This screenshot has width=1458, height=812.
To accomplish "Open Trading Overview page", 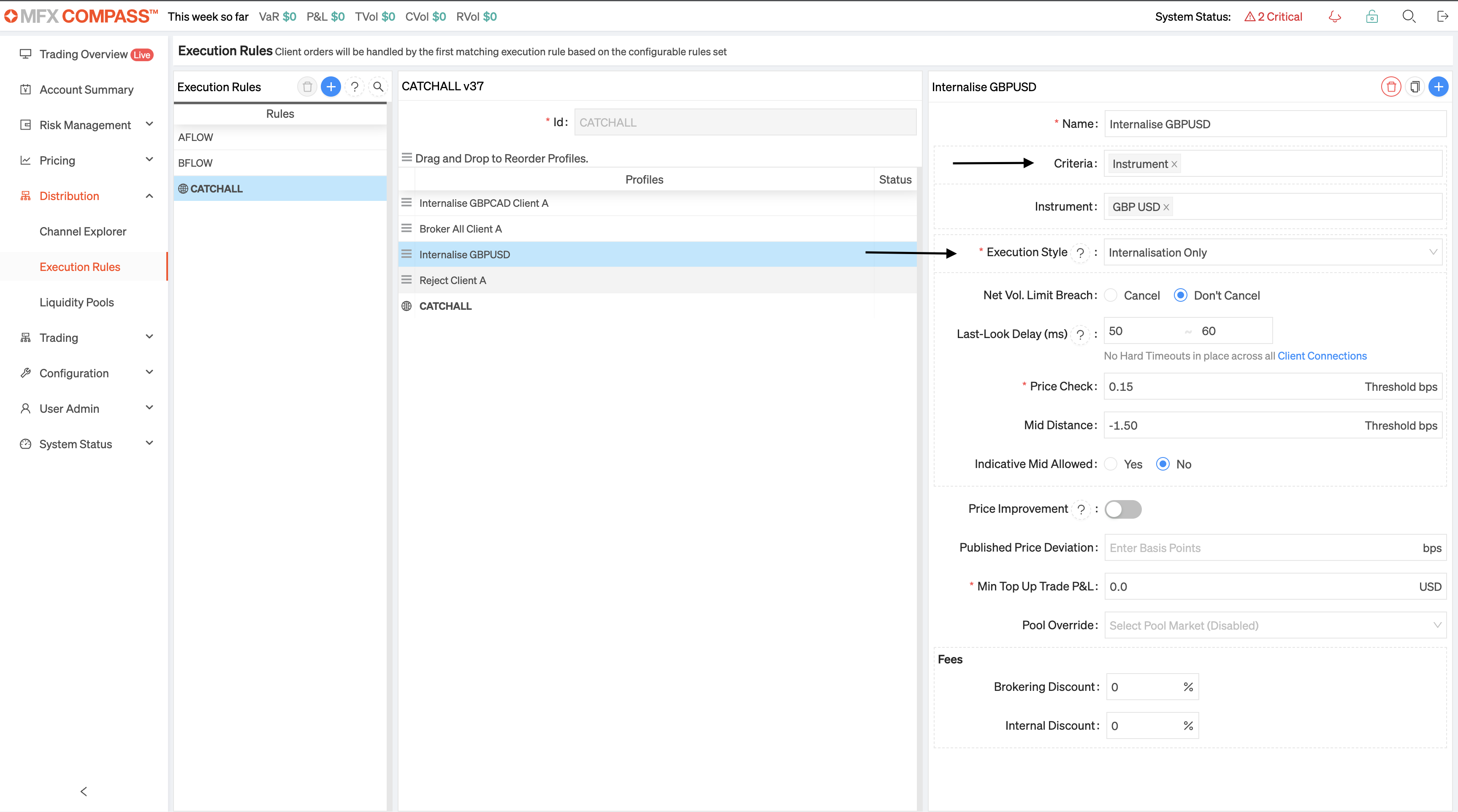I will click(84, 54).
